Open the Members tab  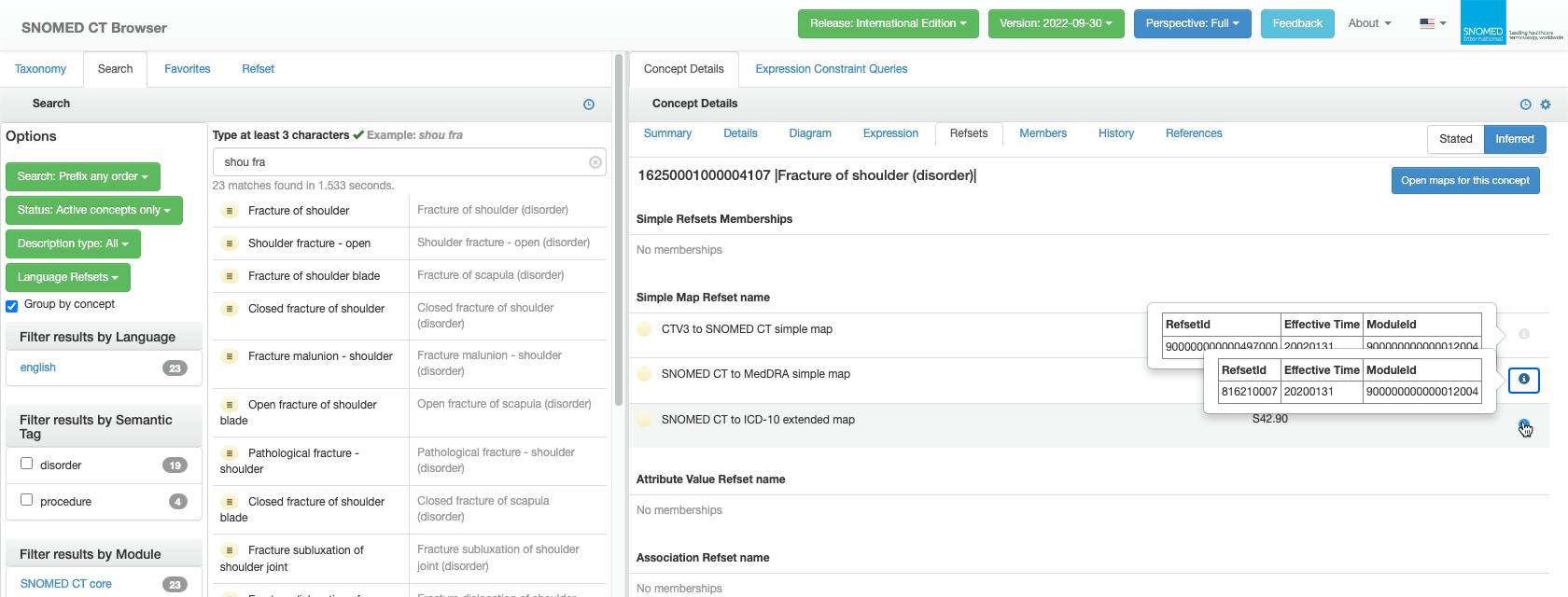click(x=1043, y=133)
